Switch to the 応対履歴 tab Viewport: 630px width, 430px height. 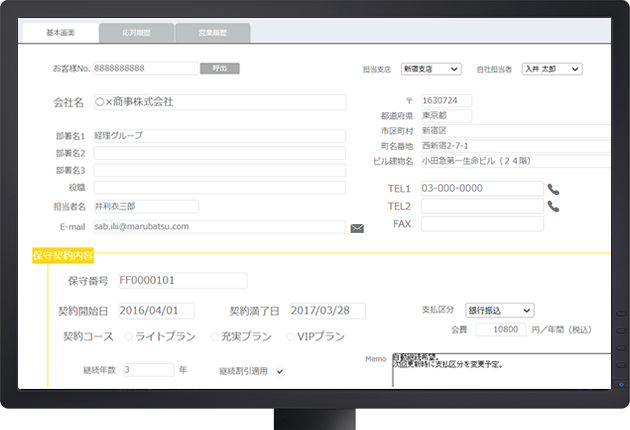click(x=137, y=32)
